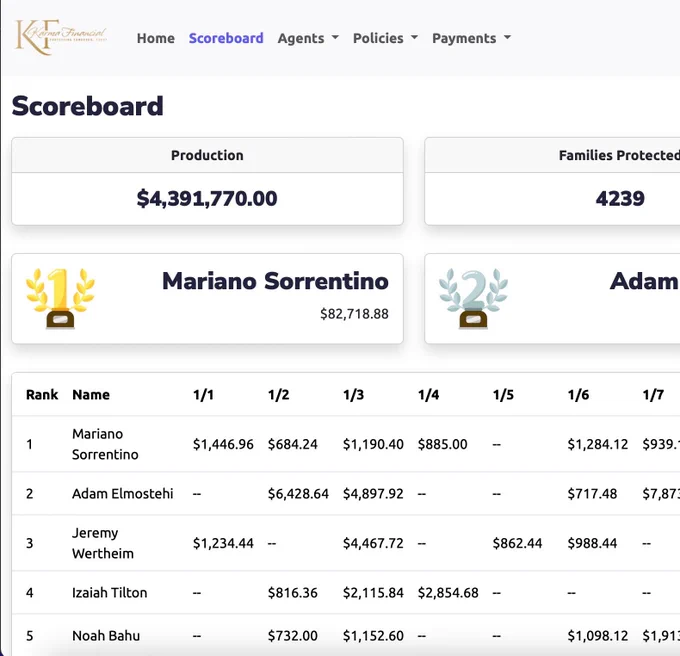This screenshot has width=680, height=656.
Task: Open the Scoreboard nav link
Action: click(226, 38)
